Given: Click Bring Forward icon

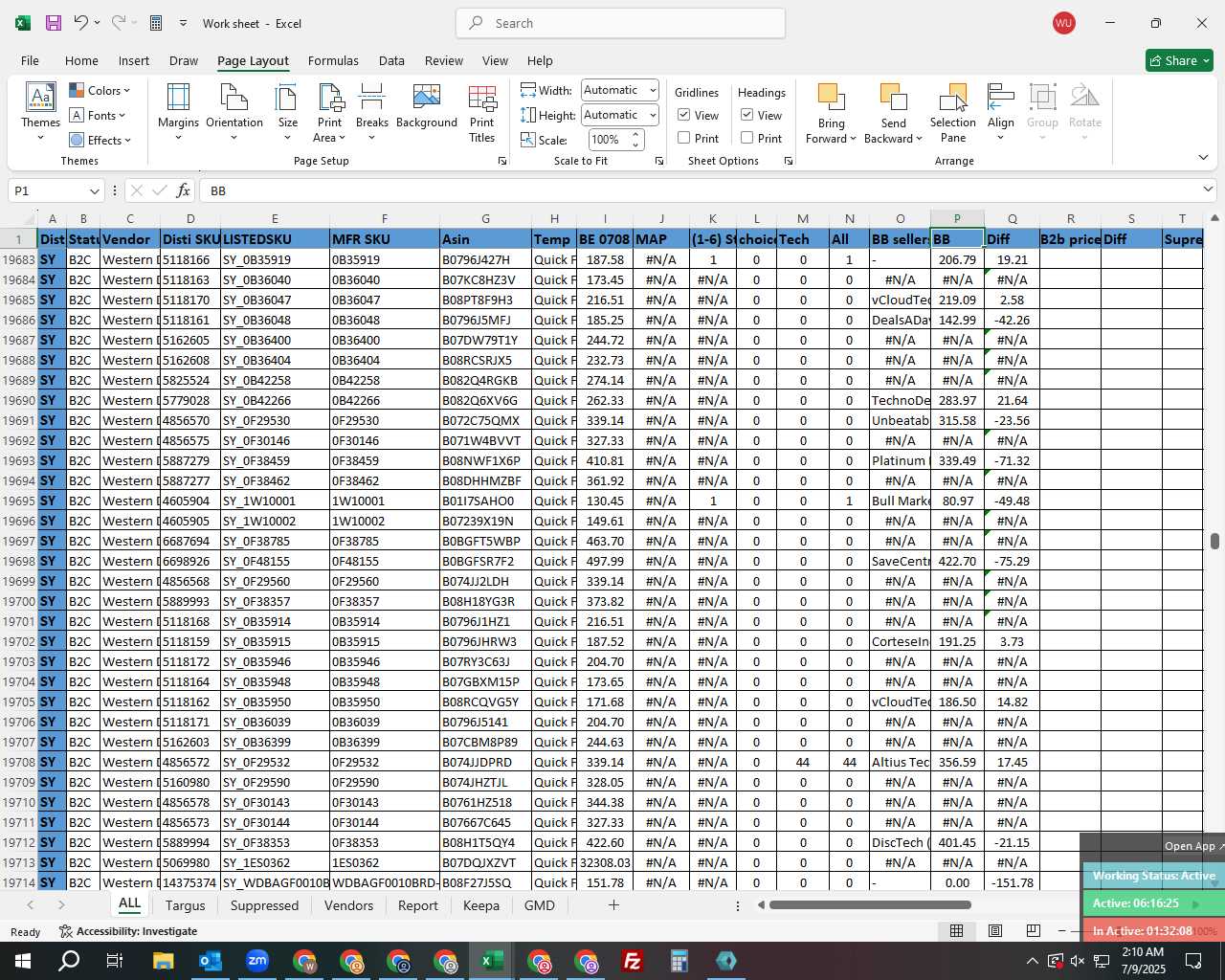Looking at the screenshot, I should [x=831, y=99].
